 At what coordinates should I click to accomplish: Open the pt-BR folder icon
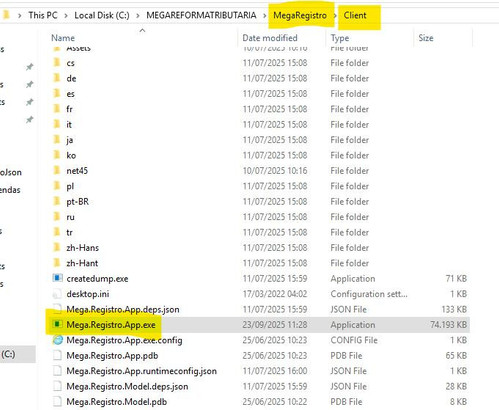tap(57, 201)
